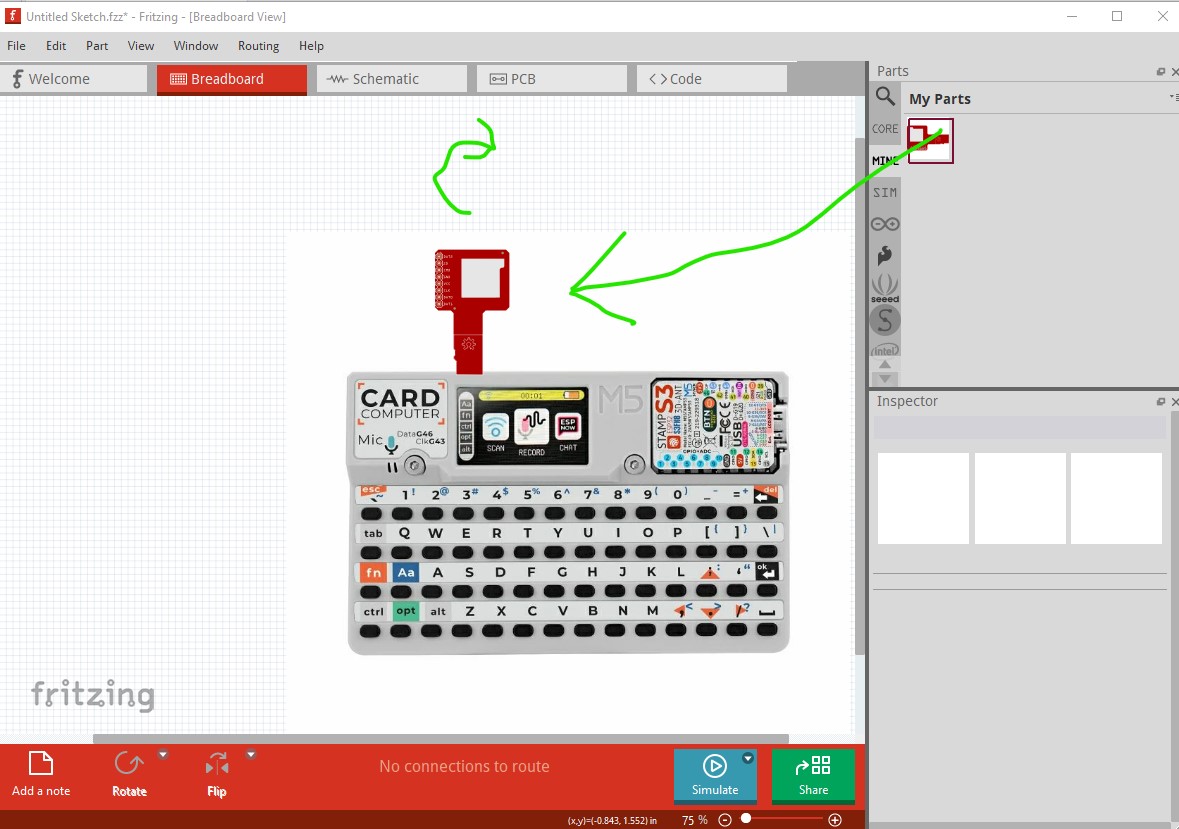The height and width of the screenshot is (829, 1179).
Task: Open the SparkFun flame parts bin
Action: pos(885,256)
